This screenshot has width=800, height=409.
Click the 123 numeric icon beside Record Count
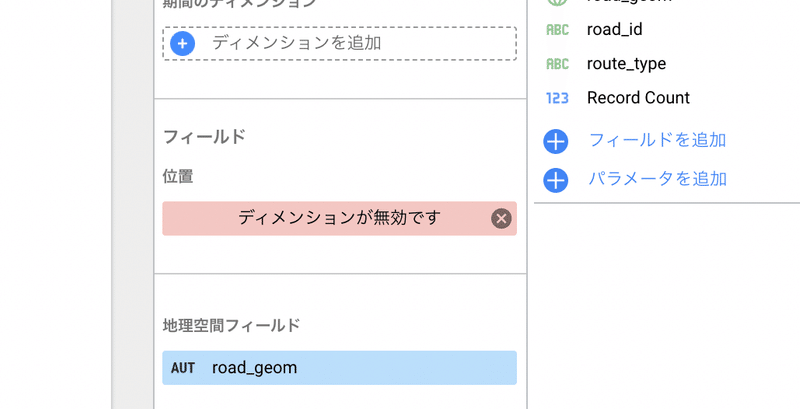557,98
